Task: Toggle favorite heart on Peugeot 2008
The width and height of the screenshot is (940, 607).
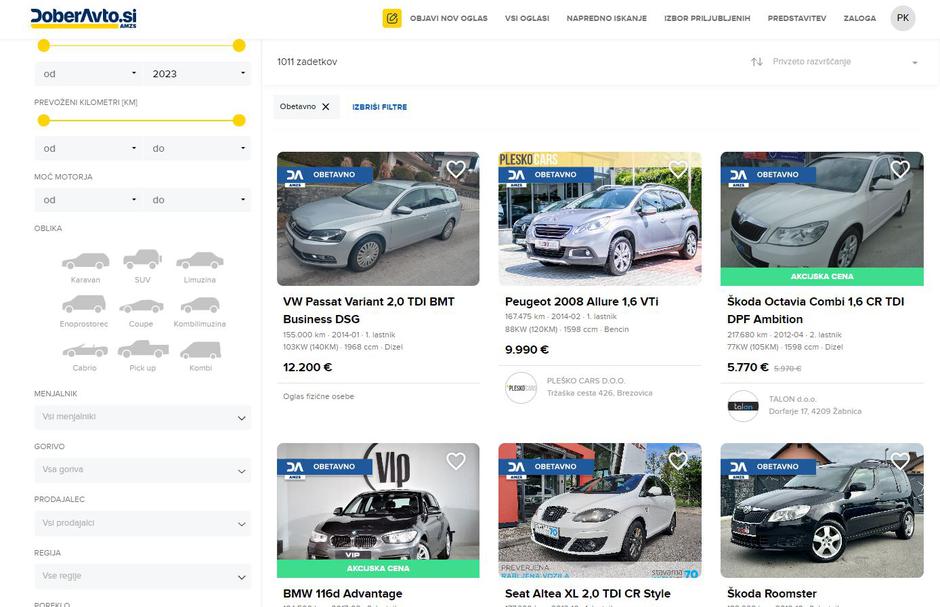Action: point(678,169)
